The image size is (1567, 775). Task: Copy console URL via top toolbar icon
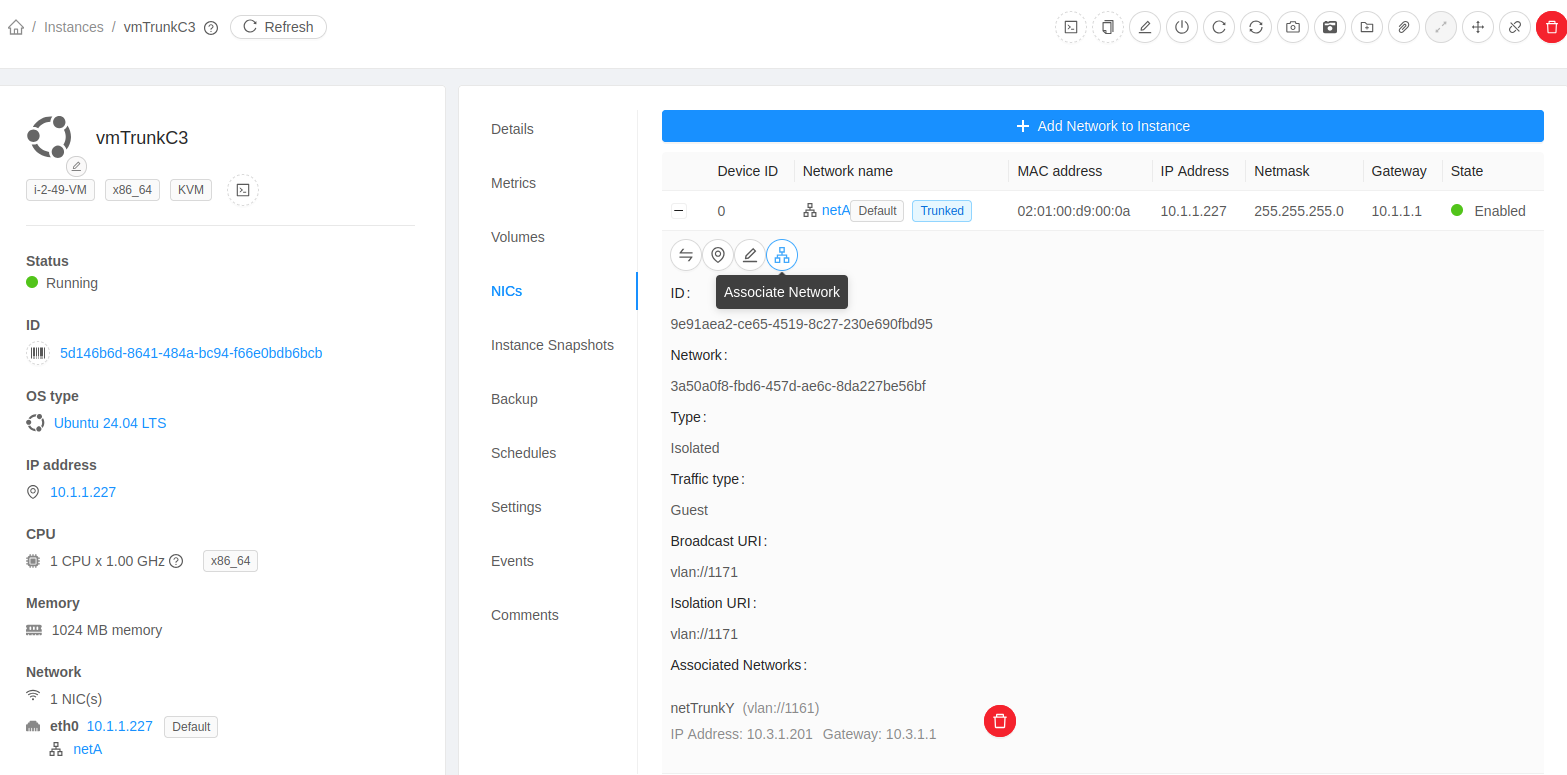click(1108, 27)
